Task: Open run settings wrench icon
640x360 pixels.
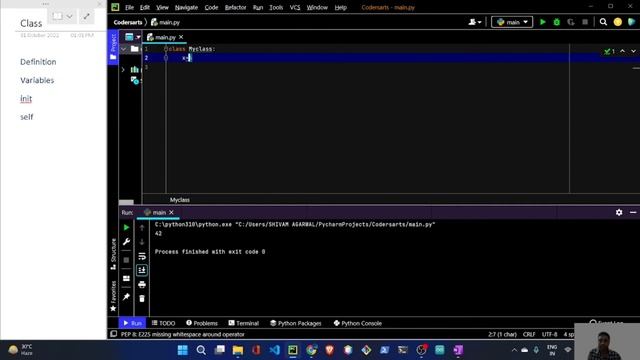Action: (126, 242)
